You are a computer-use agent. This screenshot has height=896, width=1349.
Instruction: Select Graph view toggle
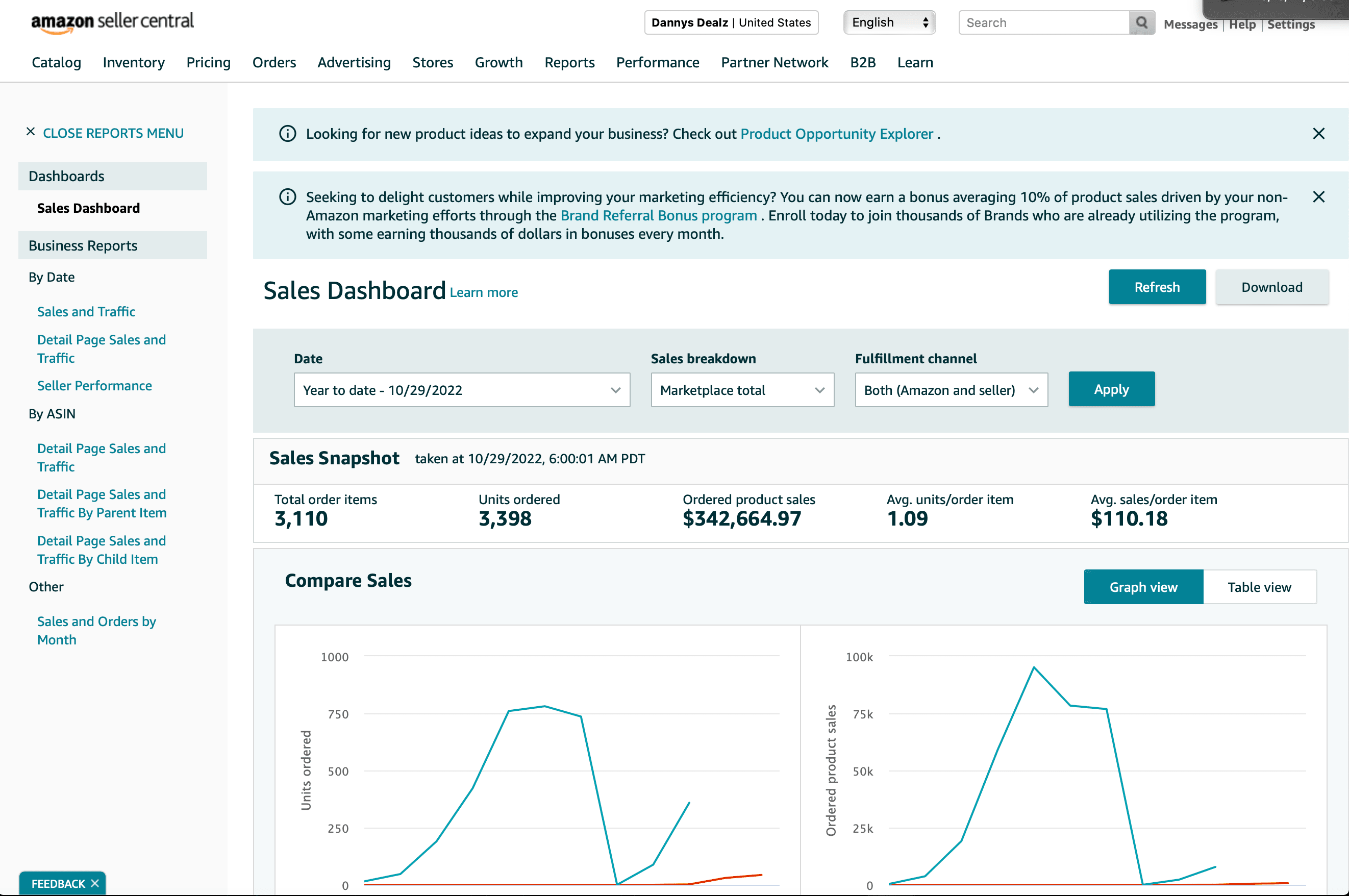pyautogui.click(x=1143, y=587)
